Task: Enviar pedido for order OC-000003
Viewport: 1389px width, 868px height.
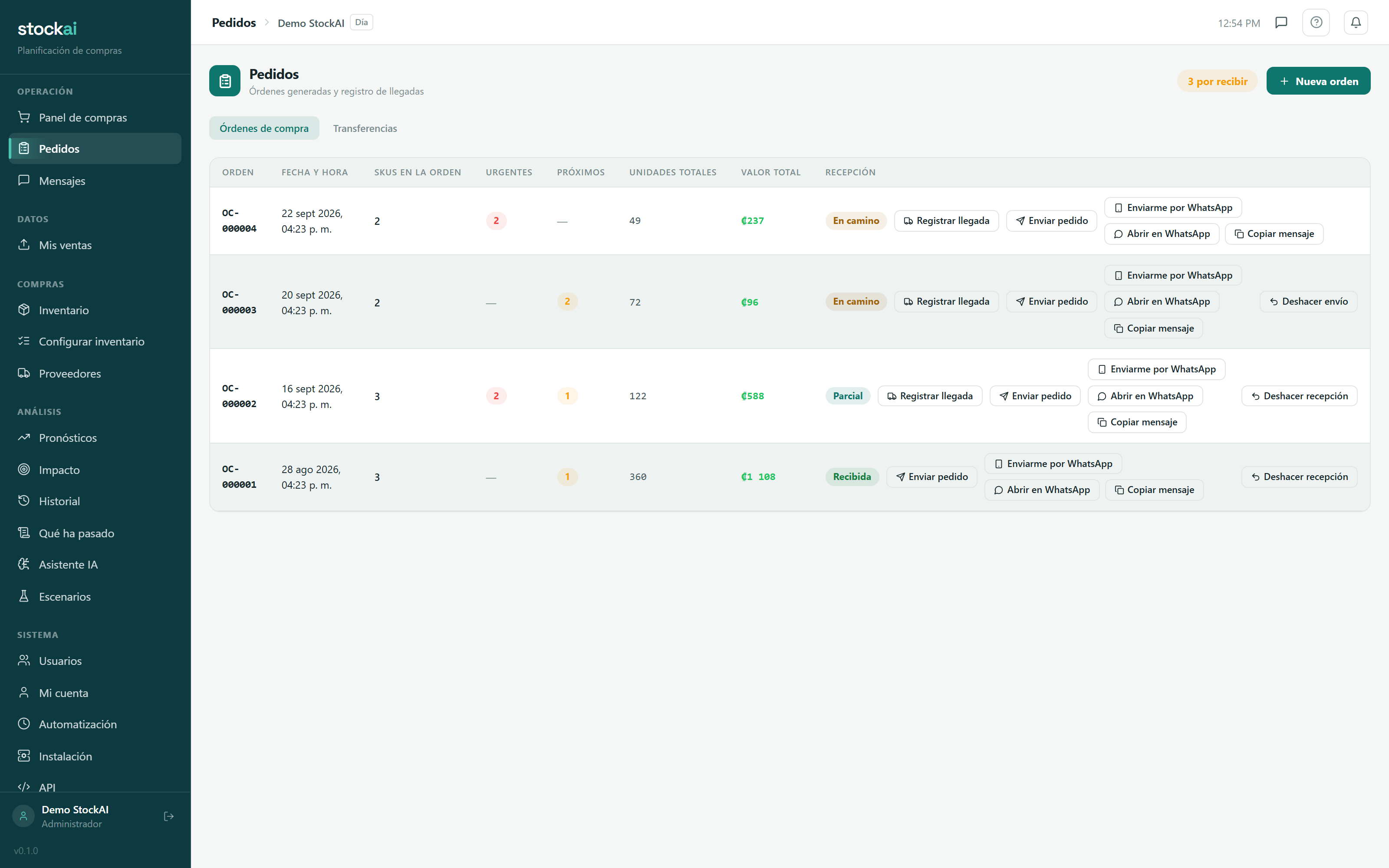Action: tap(1051, 301)
